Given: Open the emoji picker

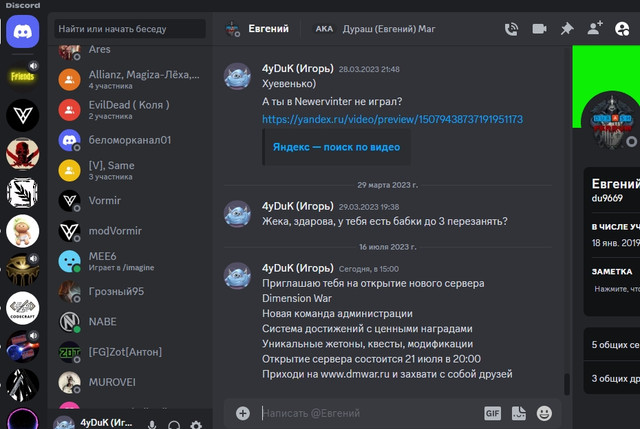Looking at the screenshot, I should click(544, 413).
